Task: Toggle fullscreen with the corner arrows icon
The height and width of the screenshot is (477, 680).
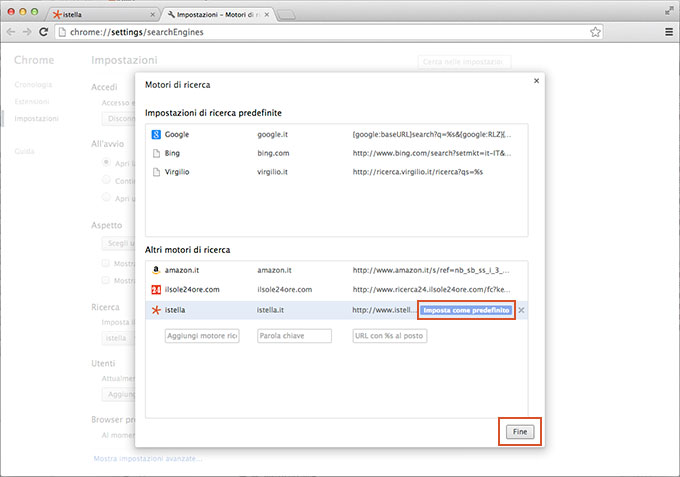Action: click(669, 11)
